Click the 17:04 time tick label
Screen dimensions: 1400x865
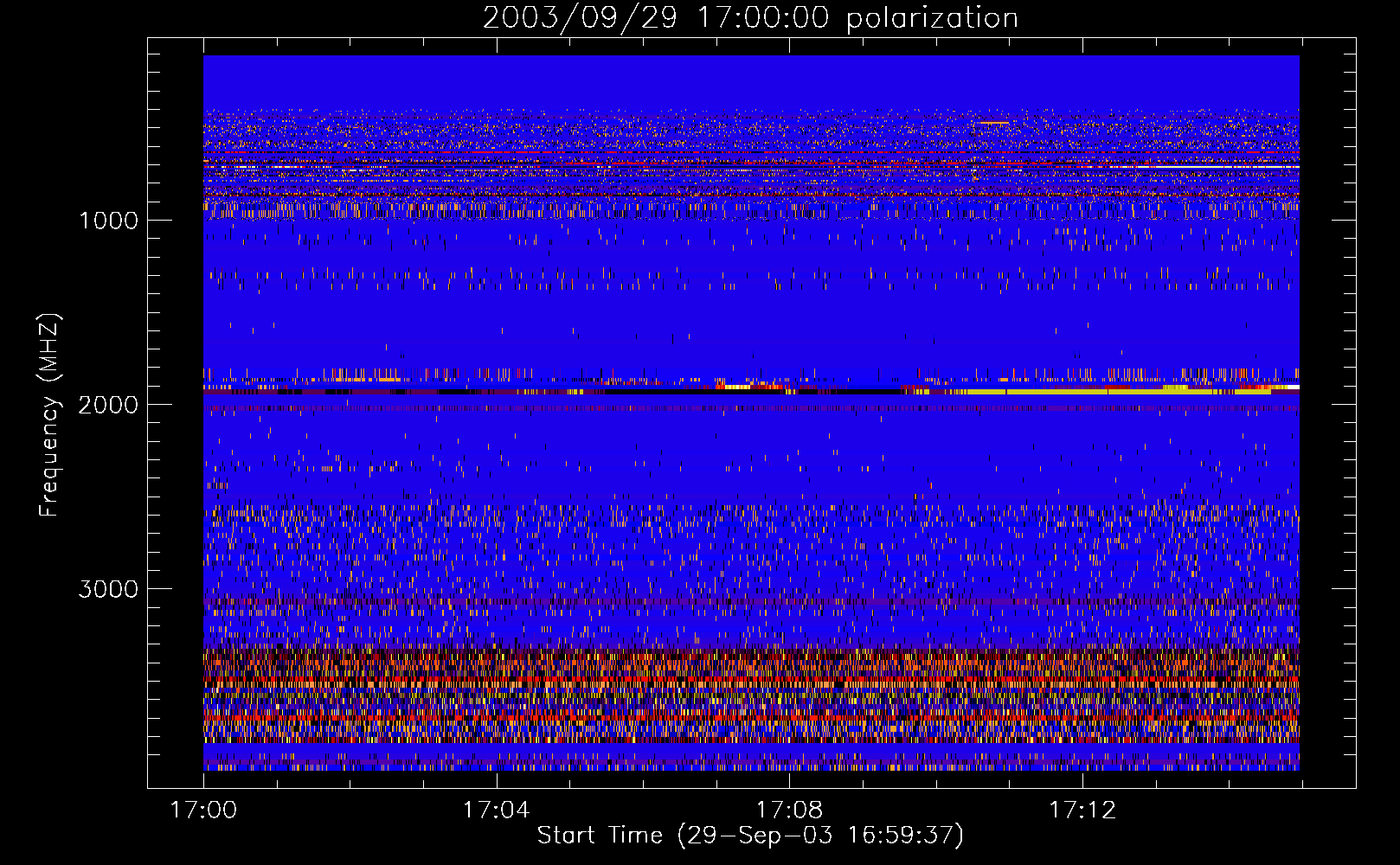[496, 811]
